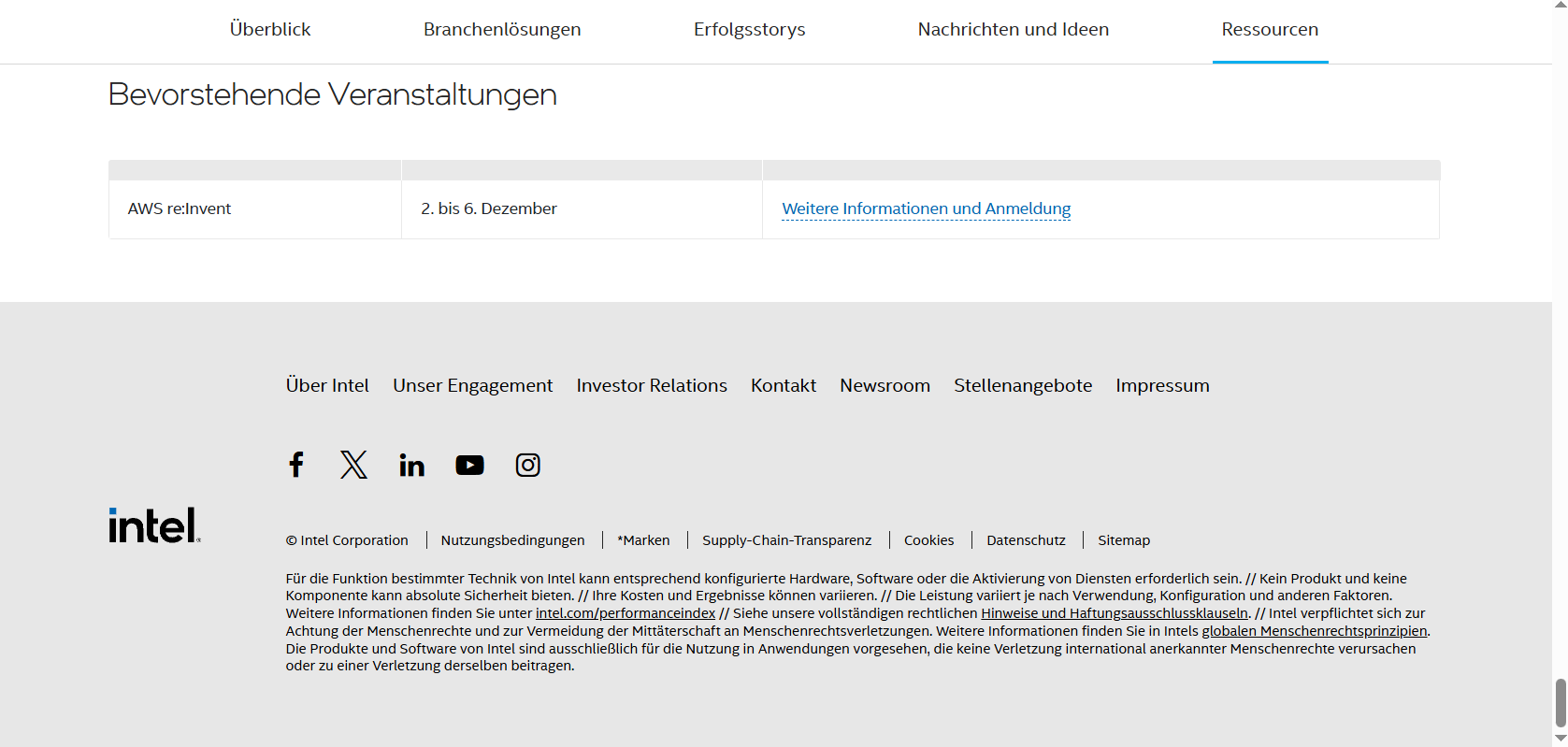Click the scrollbar down arrow
The width and height of the screenshot is (1568, 747).
coord(1560,739)
